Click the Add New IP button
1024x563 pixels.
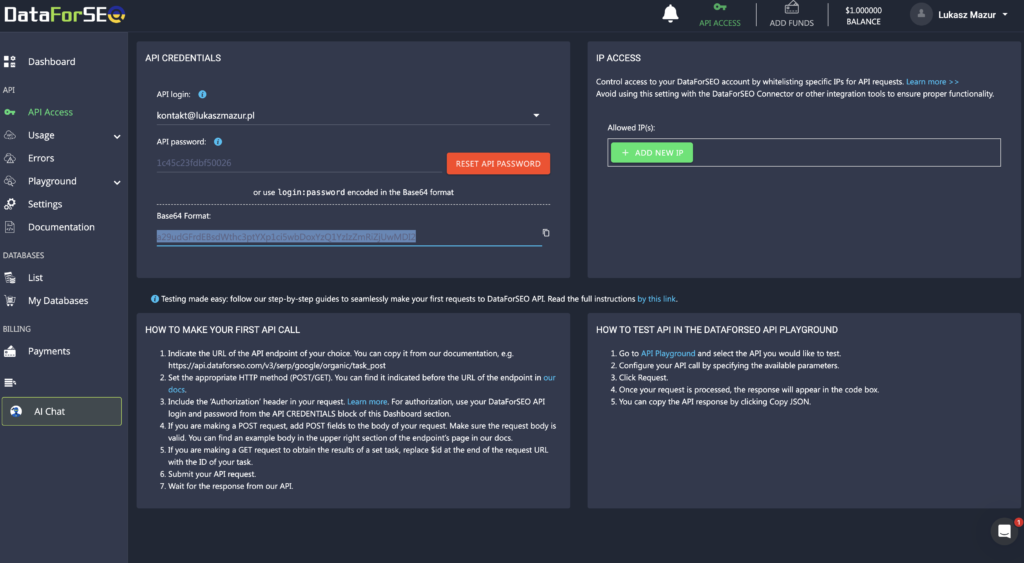click(652, 152)
